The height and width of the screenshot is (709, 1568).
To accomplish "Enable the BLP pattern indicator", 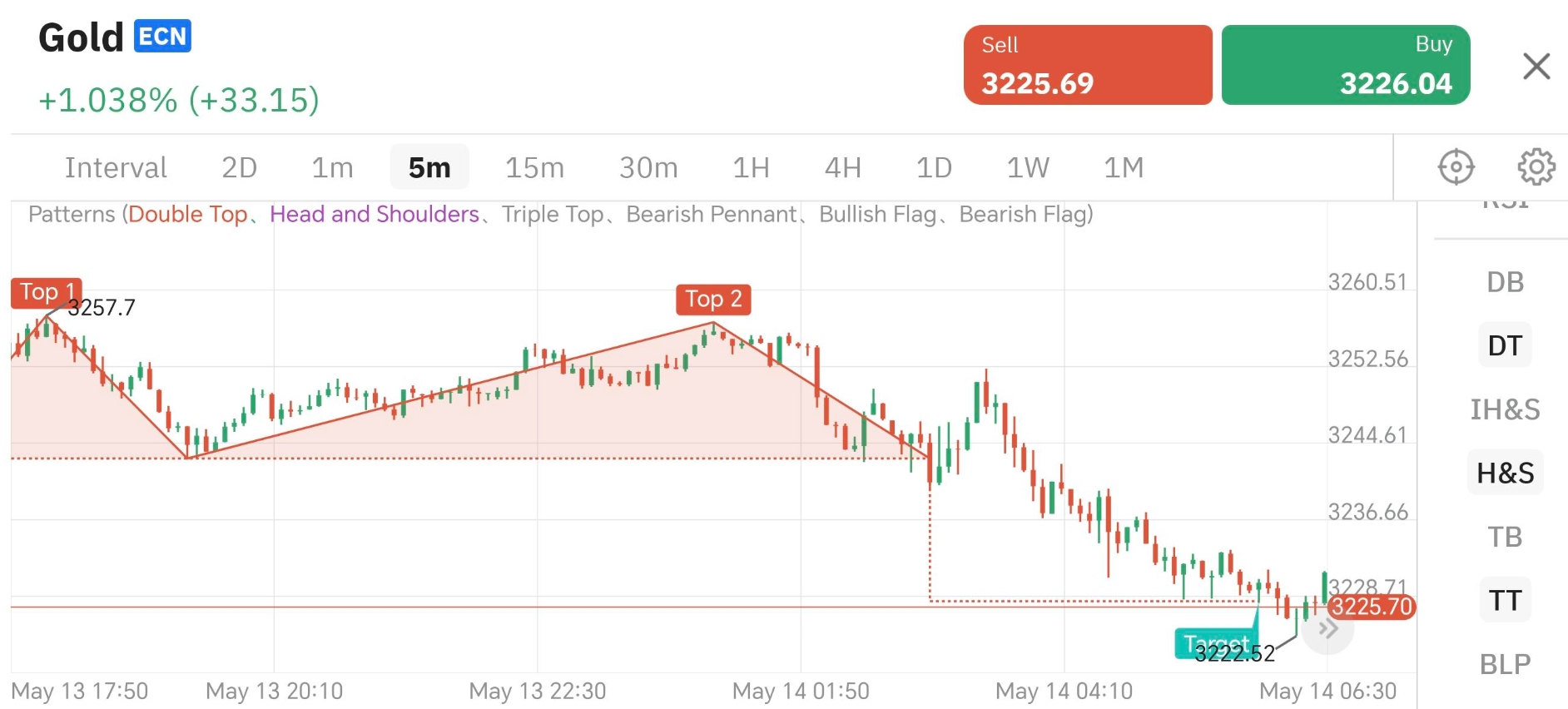I will pyautogui.click(x=1505, y=664).
